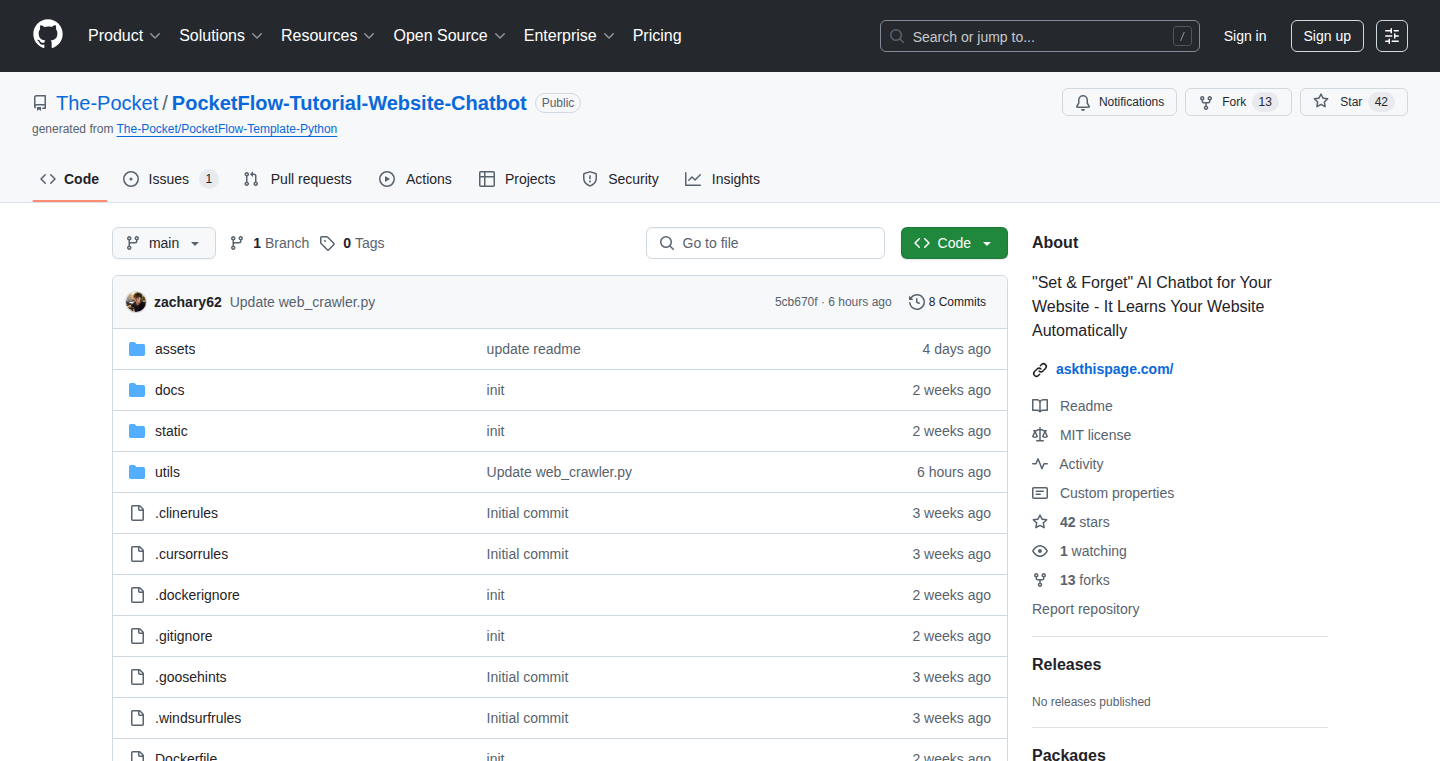
Task: Click the GitHub logo icon
Action: click(x=48, y=36)
